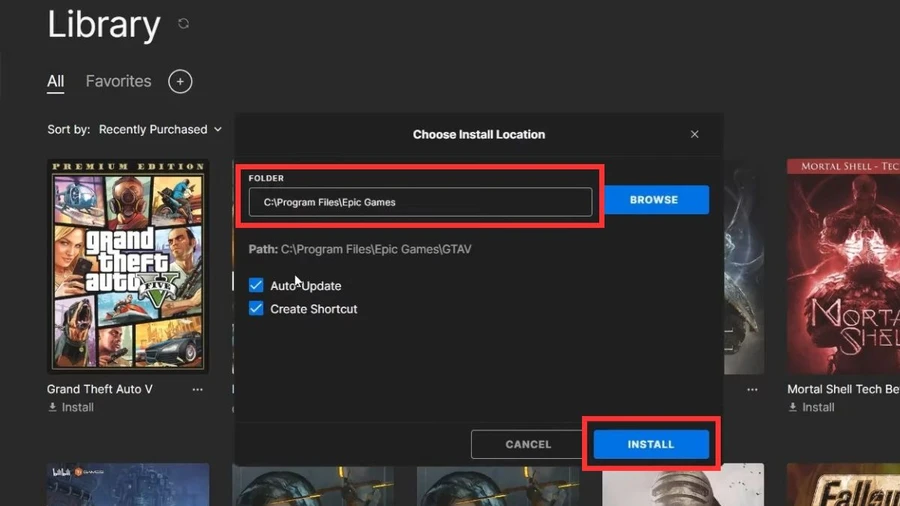Viewport: 900px width, 506px height.
Task: Click the CANCEL button
Action: (527, 444)
